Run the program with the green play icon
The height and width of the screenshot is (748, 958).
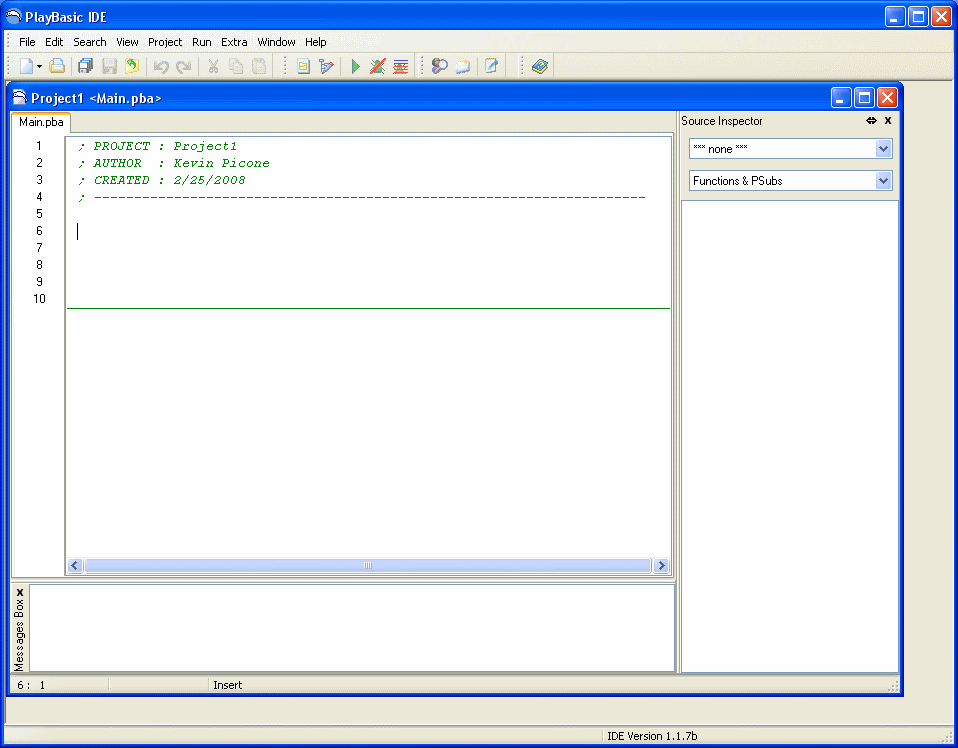pos(356,66)
